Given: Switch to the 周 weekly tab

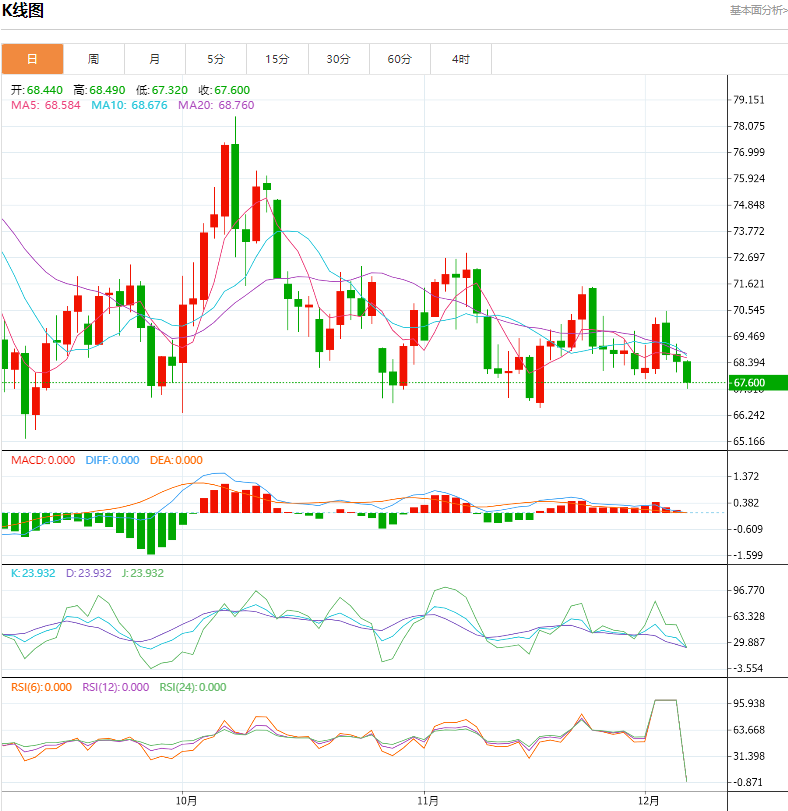Looking at the screenshot, I should pyautogui.click(x=93, y=59).
